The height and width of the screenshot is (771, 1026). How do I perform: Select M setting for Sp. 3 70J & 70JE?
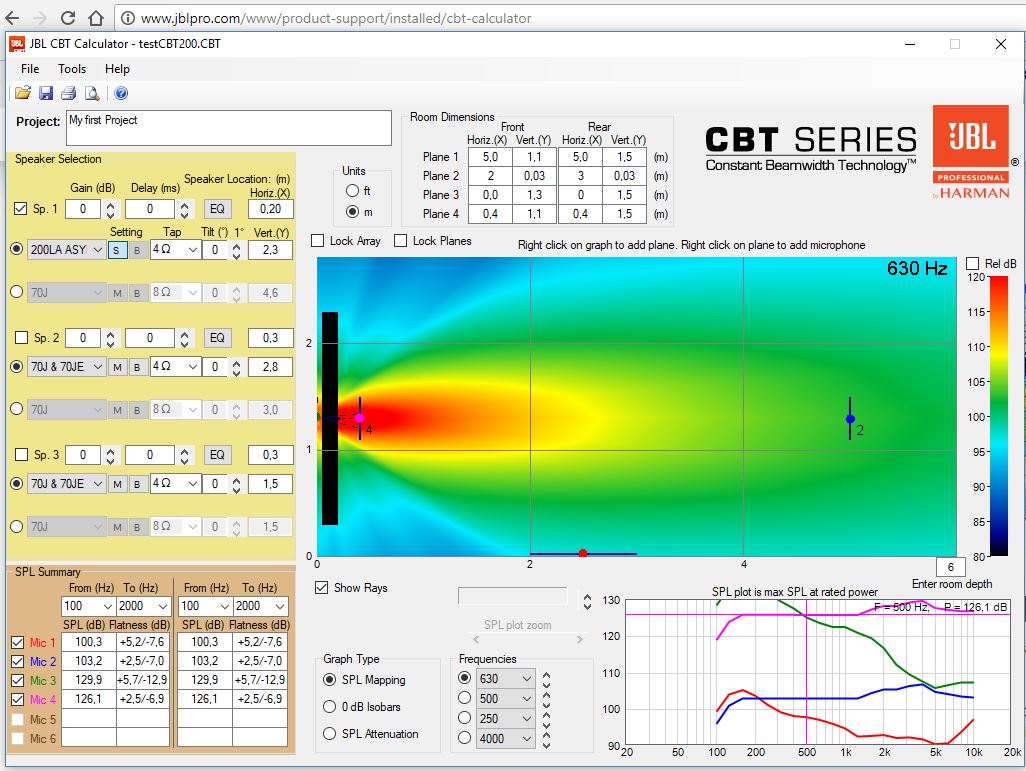(x=117, y=484)
